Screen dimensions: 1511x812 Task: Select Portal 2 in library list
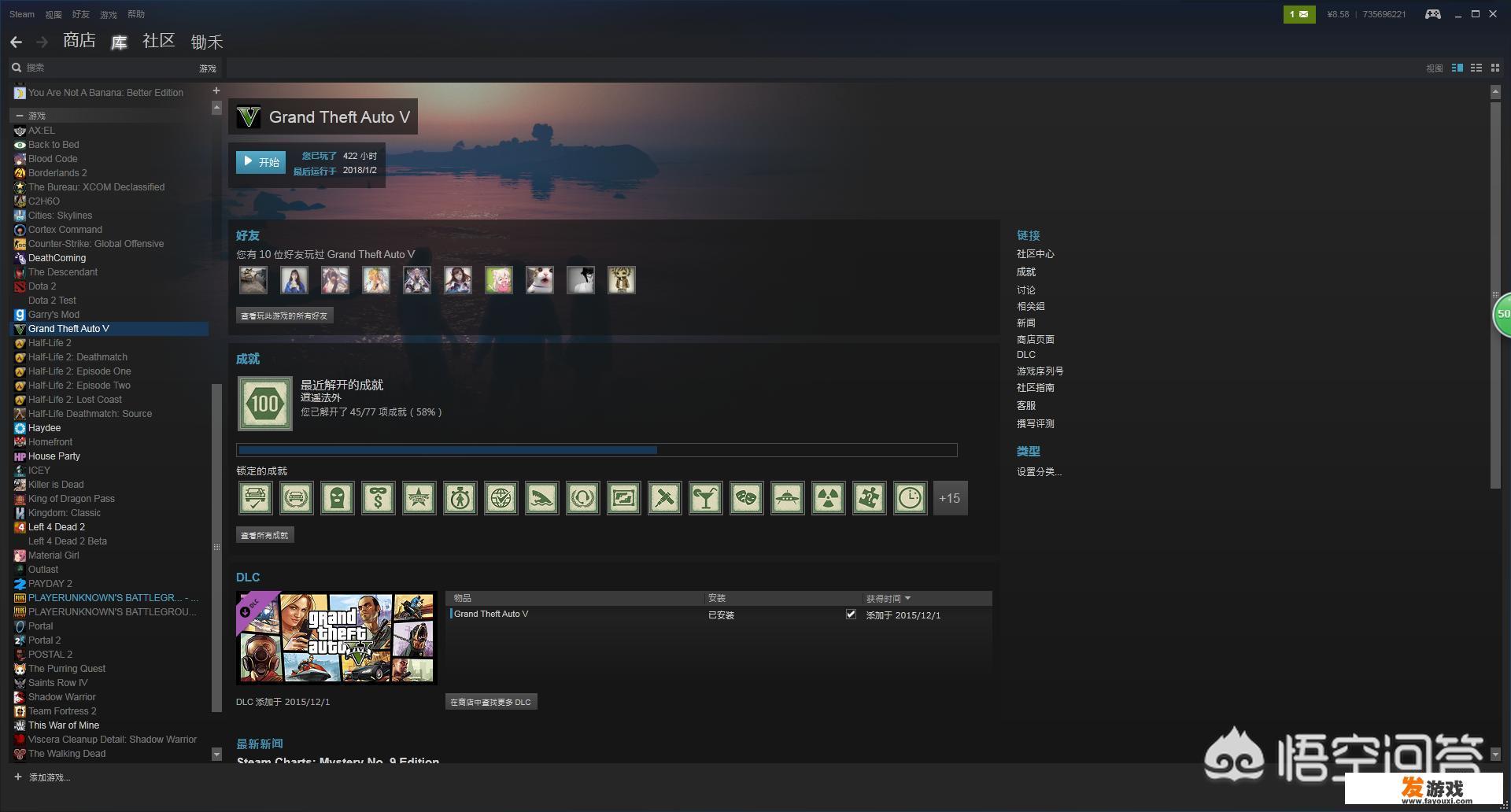coord(44,640)
